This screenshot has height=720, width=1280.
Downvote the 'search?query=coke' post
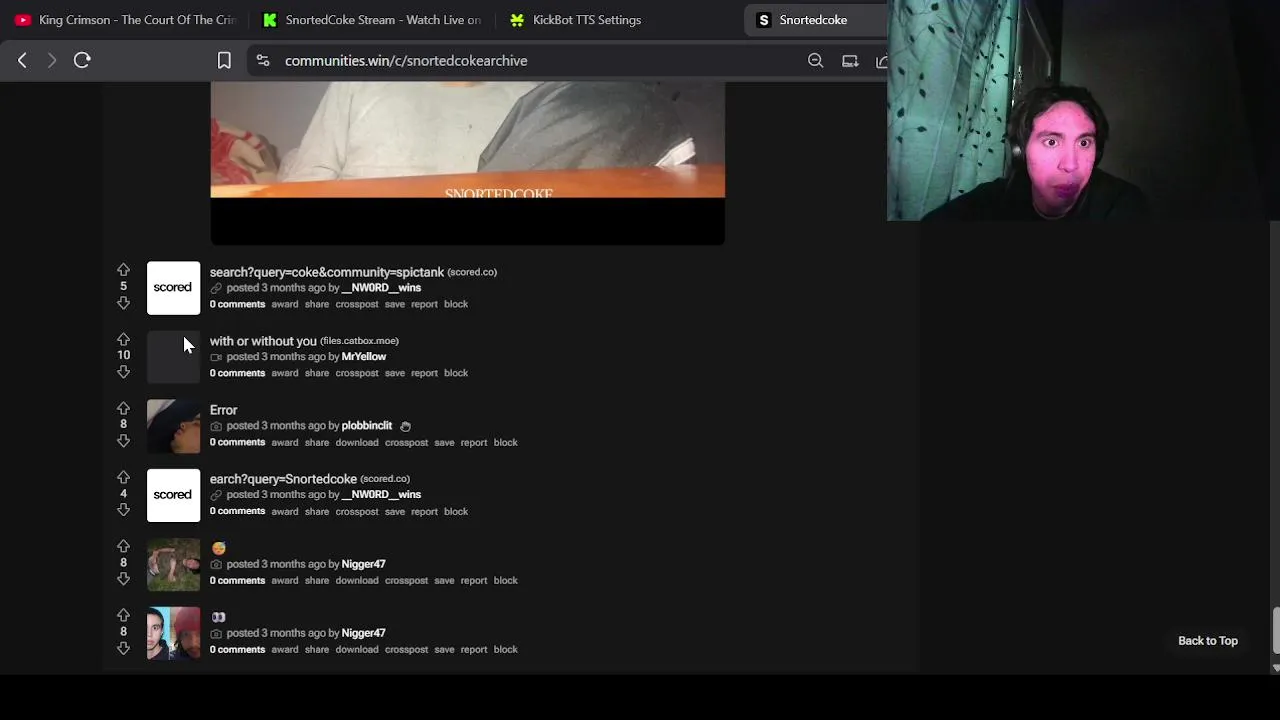tap(123, 303)
